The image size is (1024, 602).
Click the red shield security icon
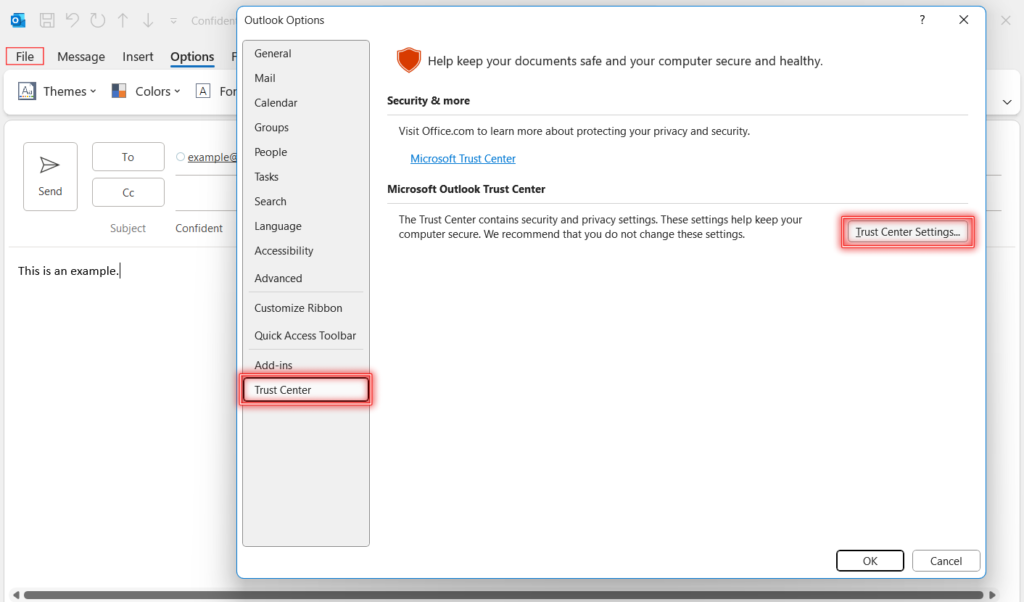pyautogui.click(x=408, y=60)
